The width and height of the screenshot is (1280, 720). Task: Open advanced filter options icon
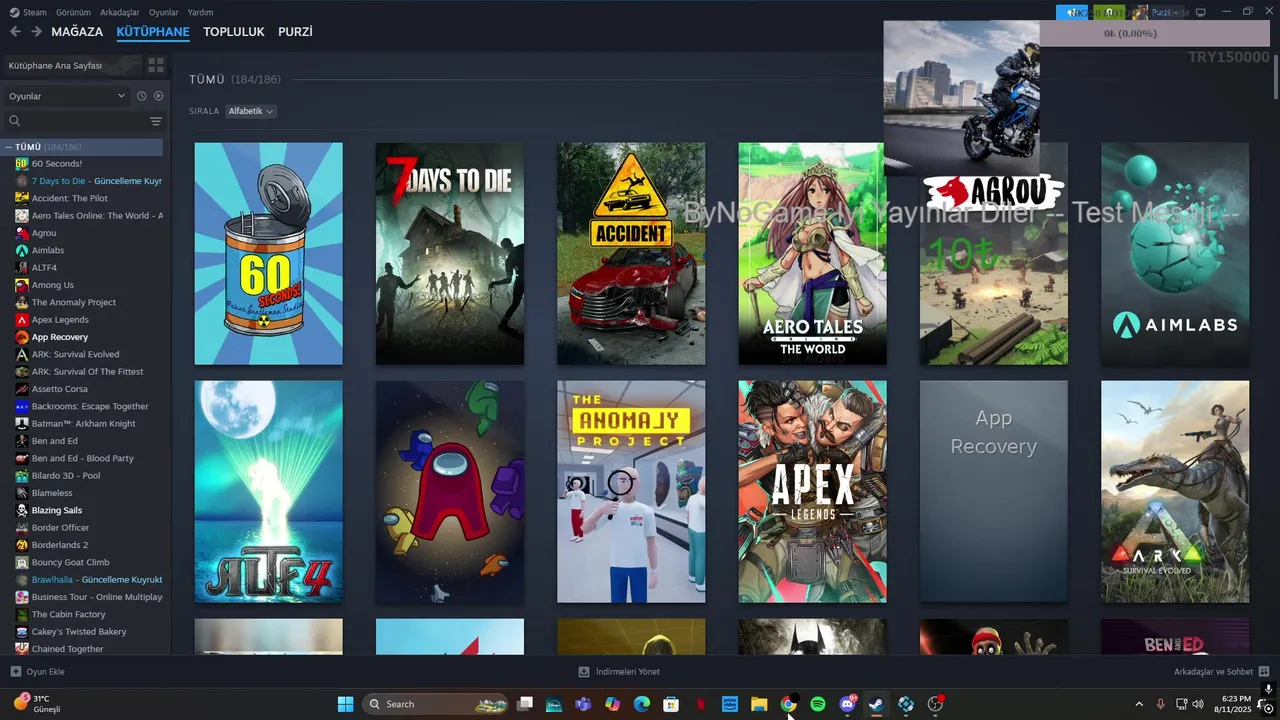point(156,121)
